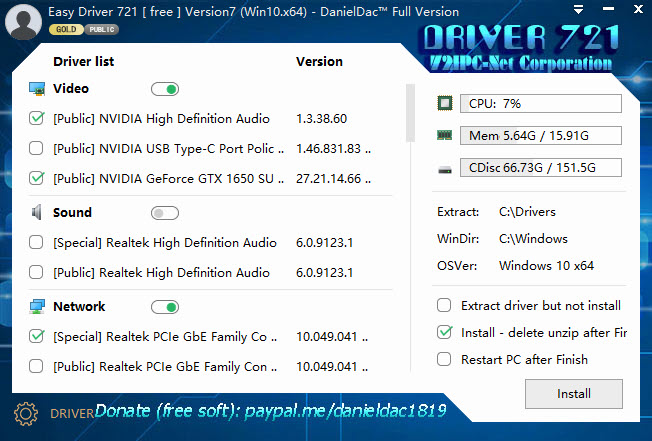Uncheck NVIDIA High Definition Audio driver
This screenshot has height=441, width=652.
tap(36, 118)
